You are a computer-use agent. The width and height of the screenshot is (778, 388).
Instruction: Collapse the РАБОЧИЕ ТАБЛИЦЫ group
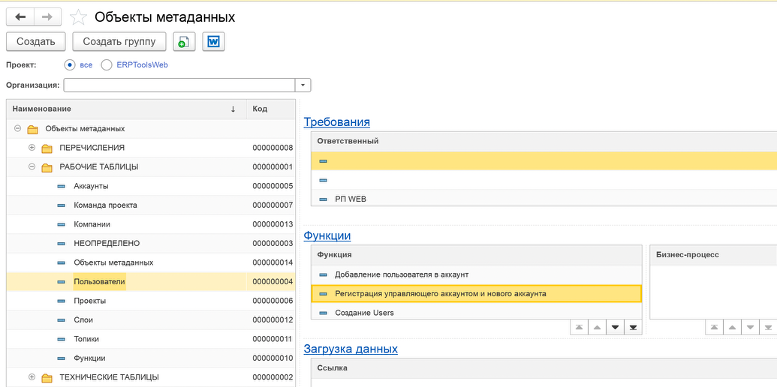[32, 167]
